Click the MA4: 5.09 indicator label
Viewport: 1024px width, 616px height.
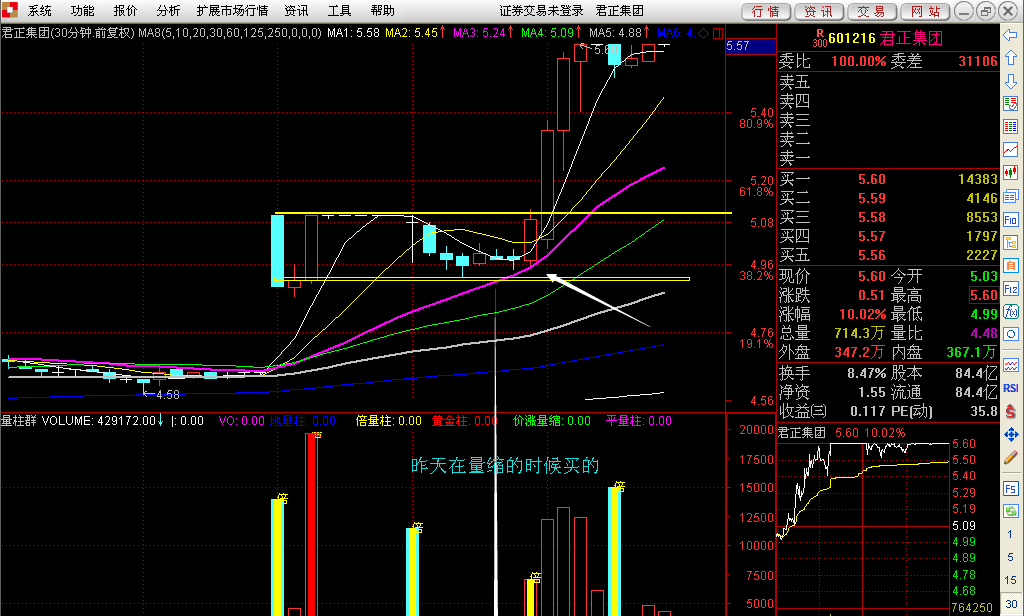point(551,33)
